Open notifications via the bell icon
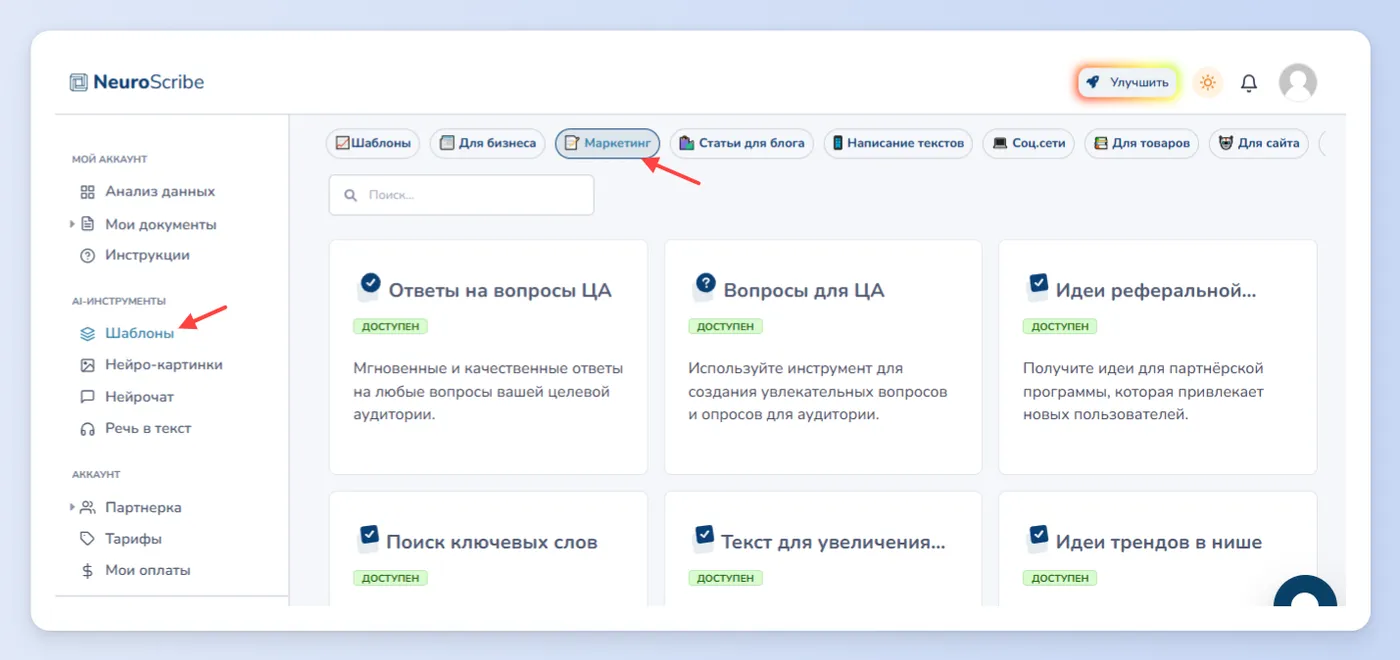 click(x=1249, y=83)
